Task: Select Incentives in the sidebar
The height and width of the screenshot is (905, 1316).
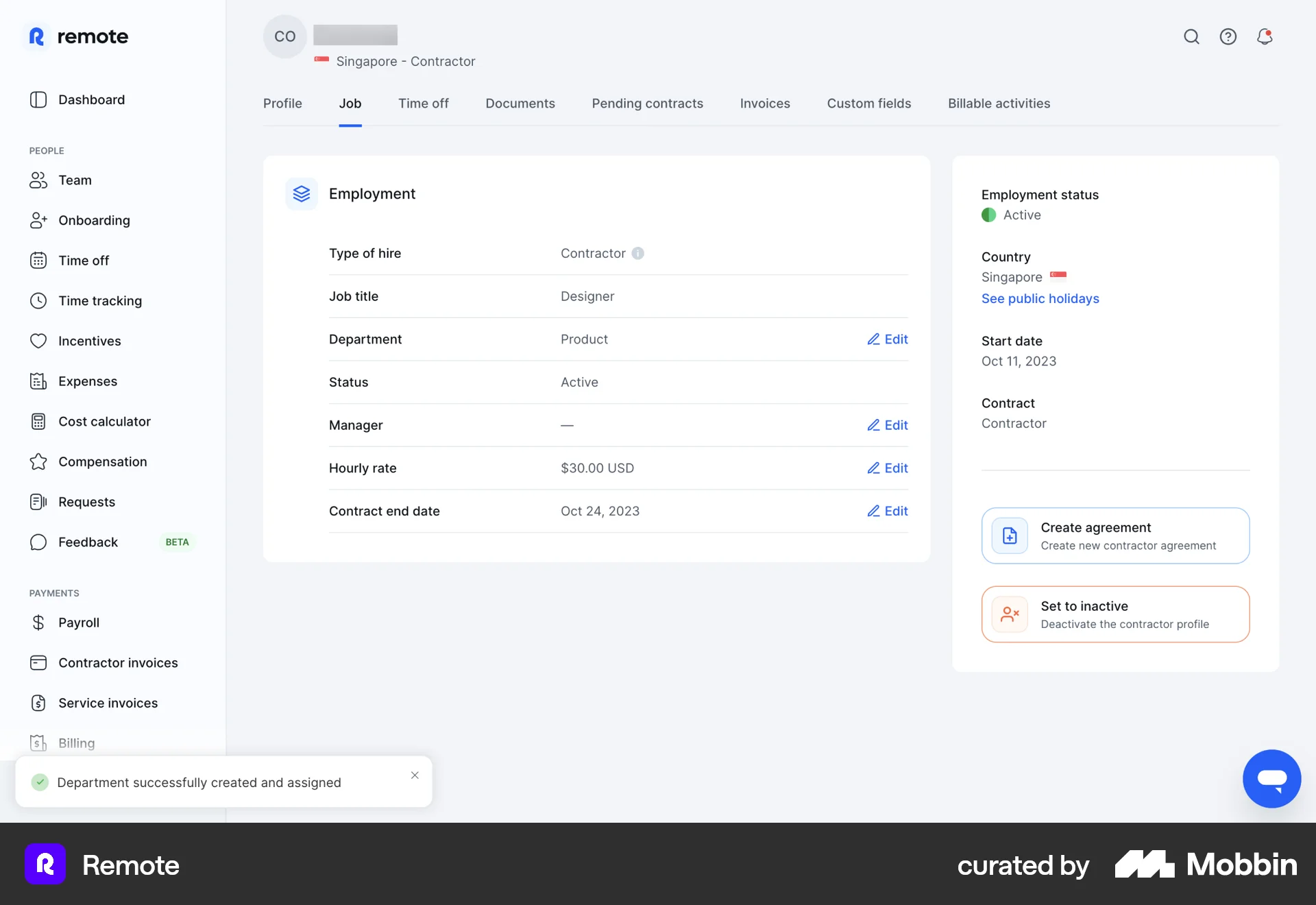Action: [88, 340]
